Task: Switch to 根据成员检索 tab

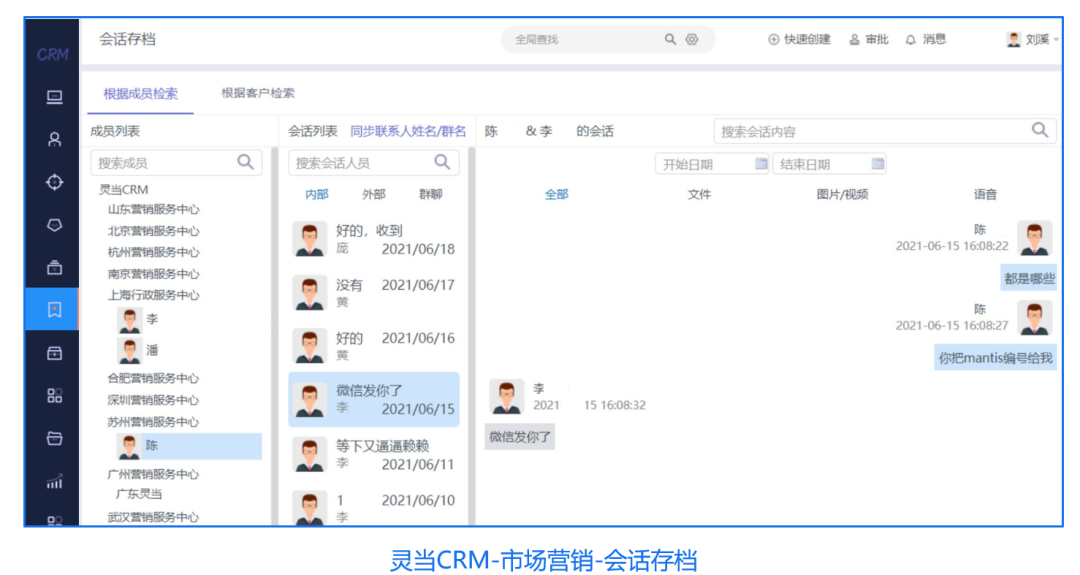Action: click(x=141, y=94)
